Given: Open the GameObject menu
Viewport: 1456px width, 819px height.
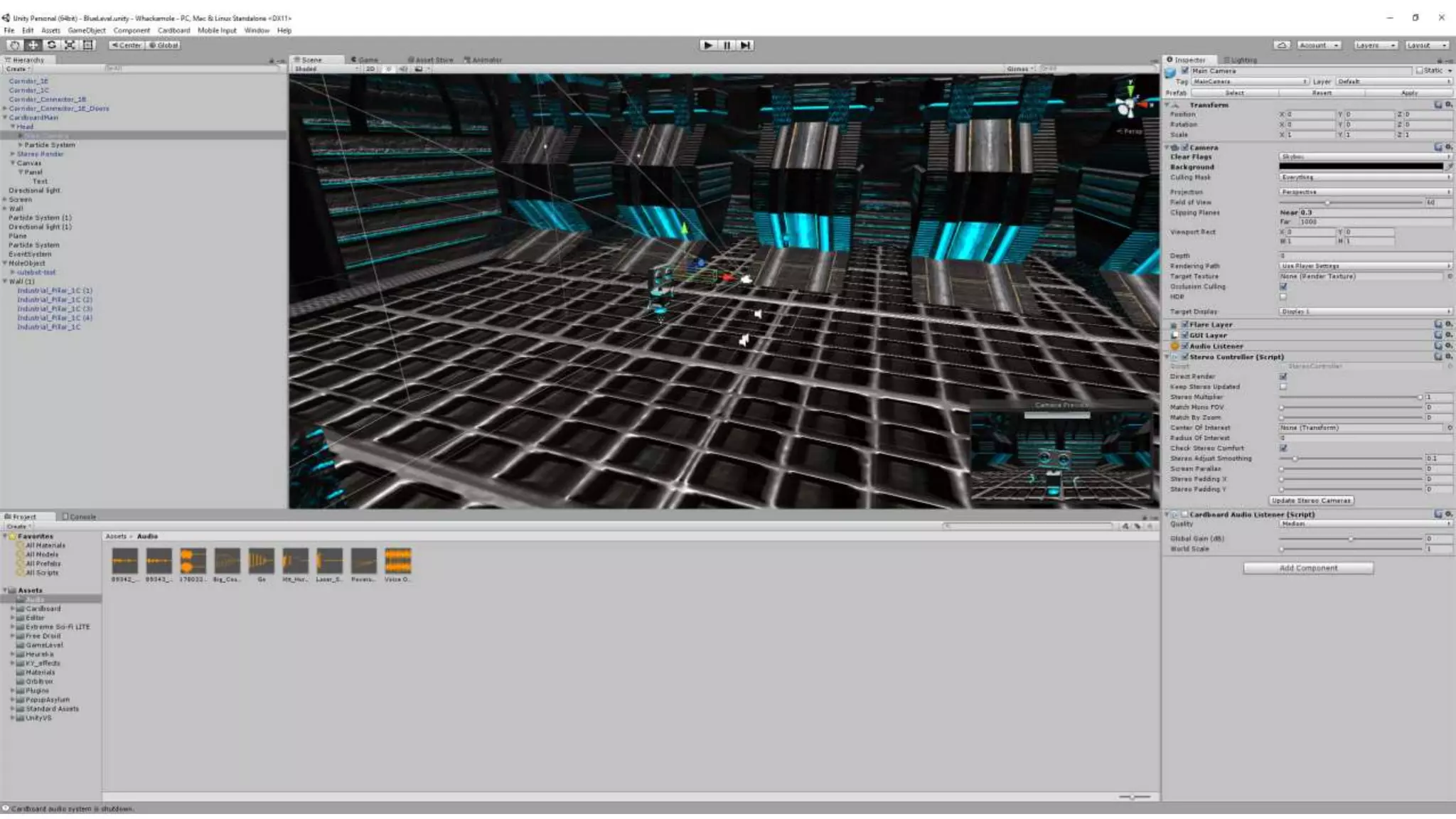Looking at the screenshot, I should pyautogui.click(x=86, y=31).
